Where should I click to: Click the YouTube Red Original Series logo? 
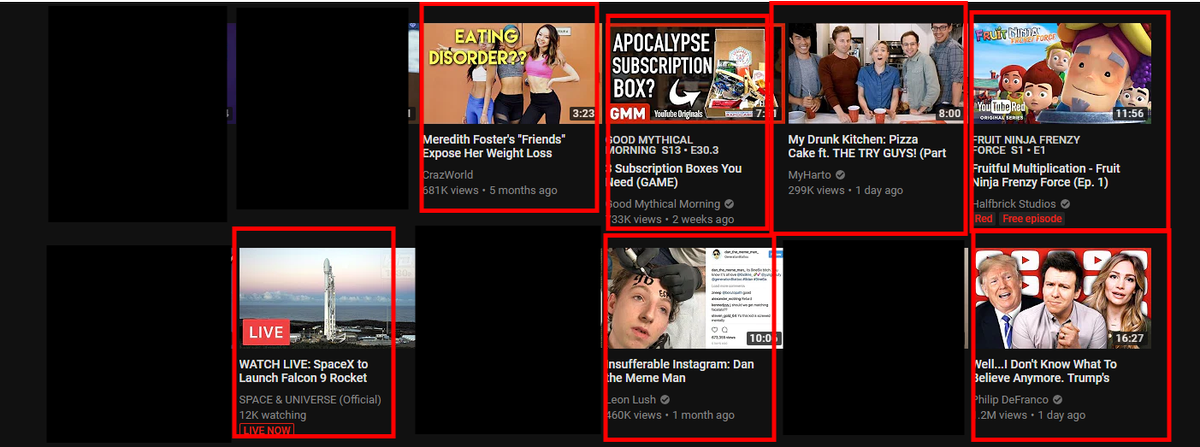tap(1000, 109)
